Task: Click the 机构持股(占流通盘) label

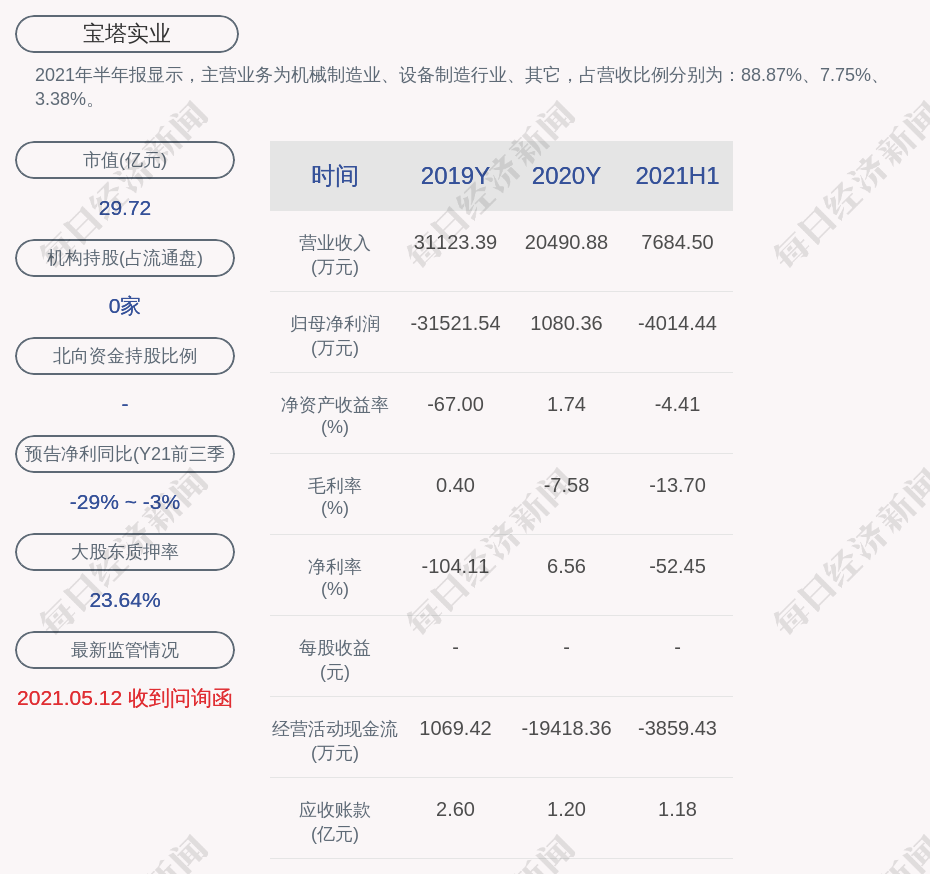Action: pyautogui.click(x=125, y=258)
